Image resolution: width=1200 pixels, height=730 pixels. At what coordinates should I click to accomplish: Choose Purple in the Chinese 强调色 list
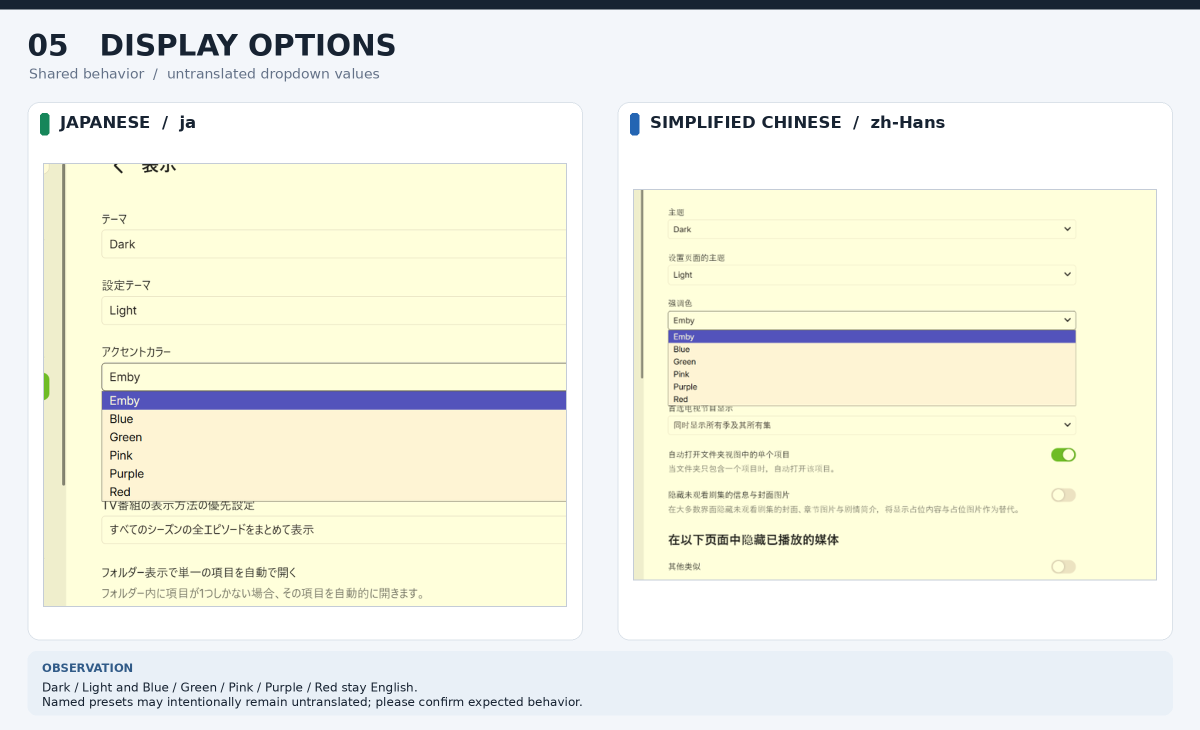pyautogui.click(x=872, y=387)
